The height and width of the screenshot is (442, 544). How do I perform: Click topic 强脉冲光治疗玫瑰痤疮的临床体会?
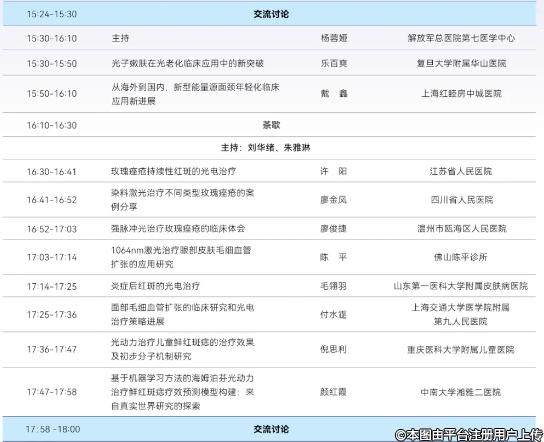point(178,229)
